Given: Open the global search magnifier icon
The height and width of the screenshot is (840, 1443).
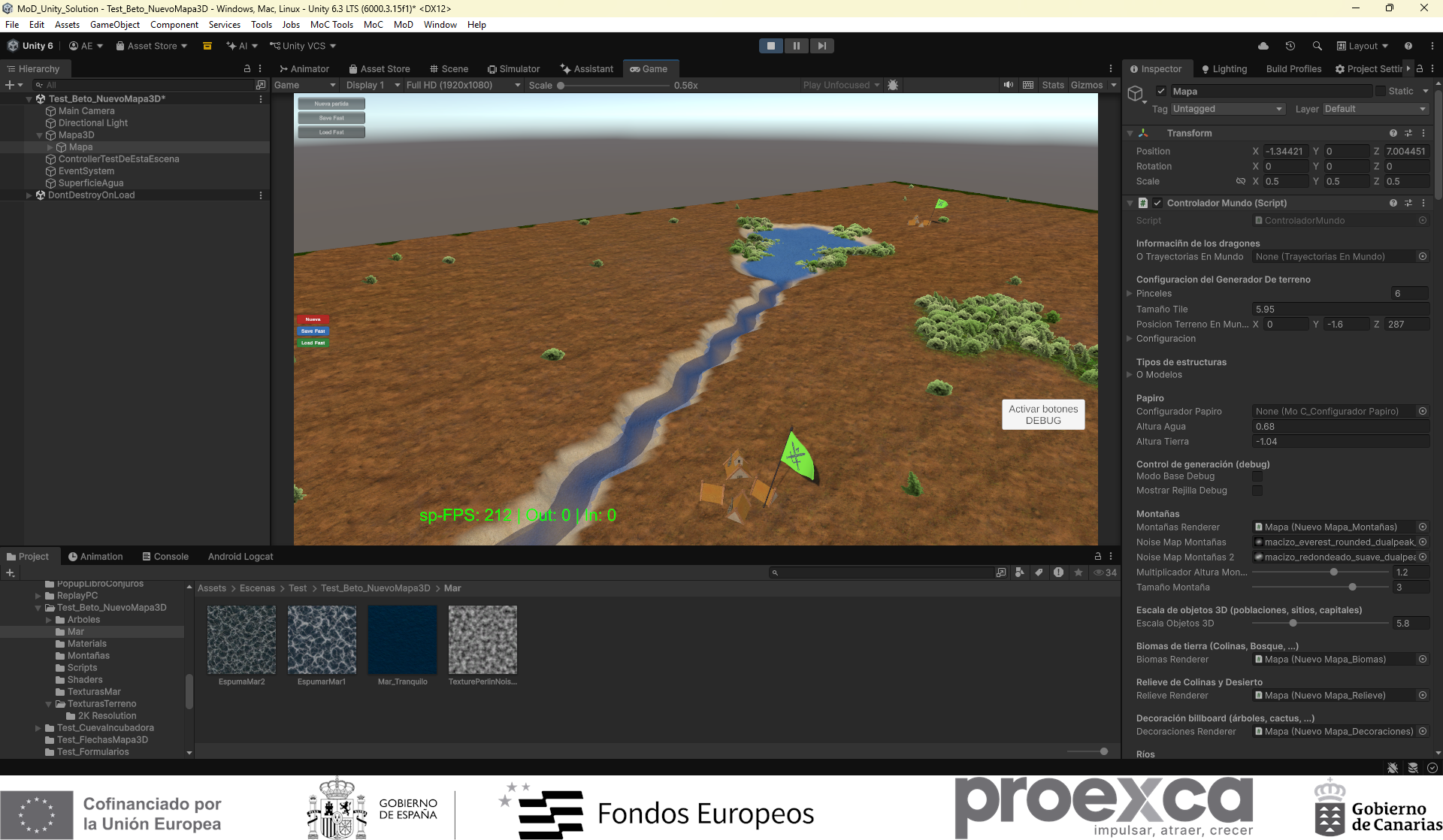Looking at the screenshot, I should click(1317, 46).
